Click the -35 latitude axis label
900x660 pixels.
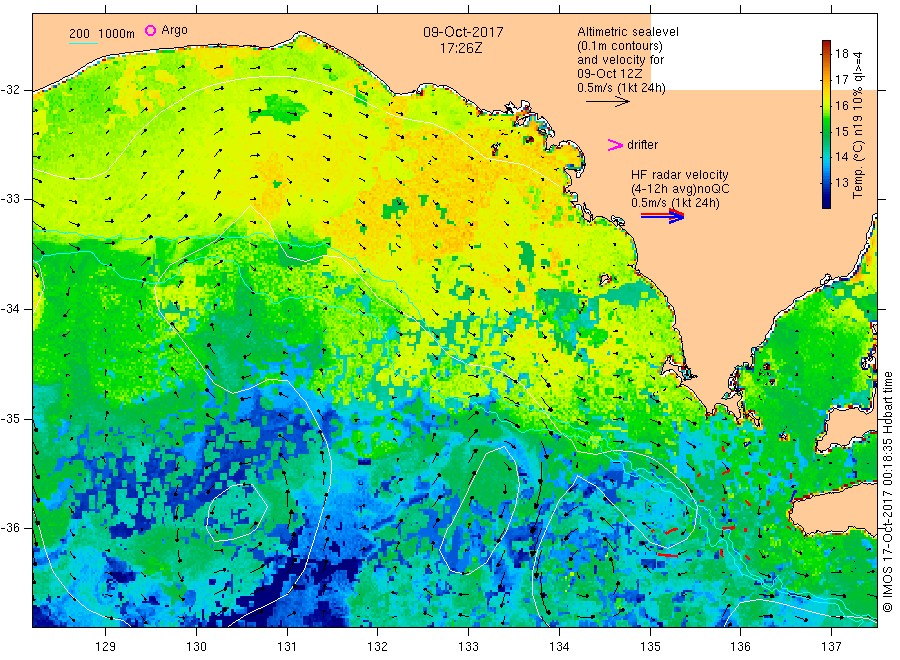pos(10,419)
